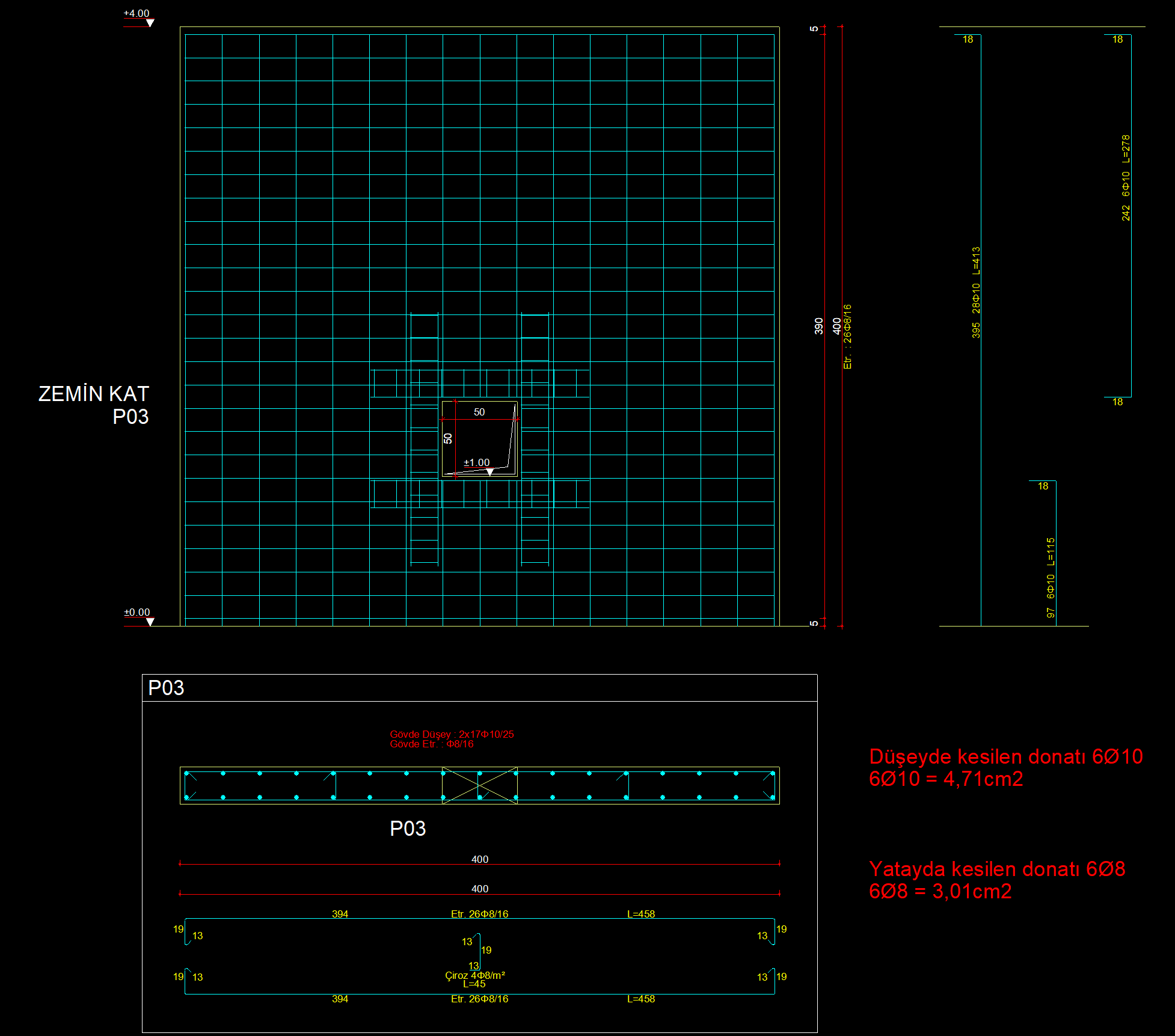Select the ±0.00 elevation label

pyautogui.click(x=137, y=612)
